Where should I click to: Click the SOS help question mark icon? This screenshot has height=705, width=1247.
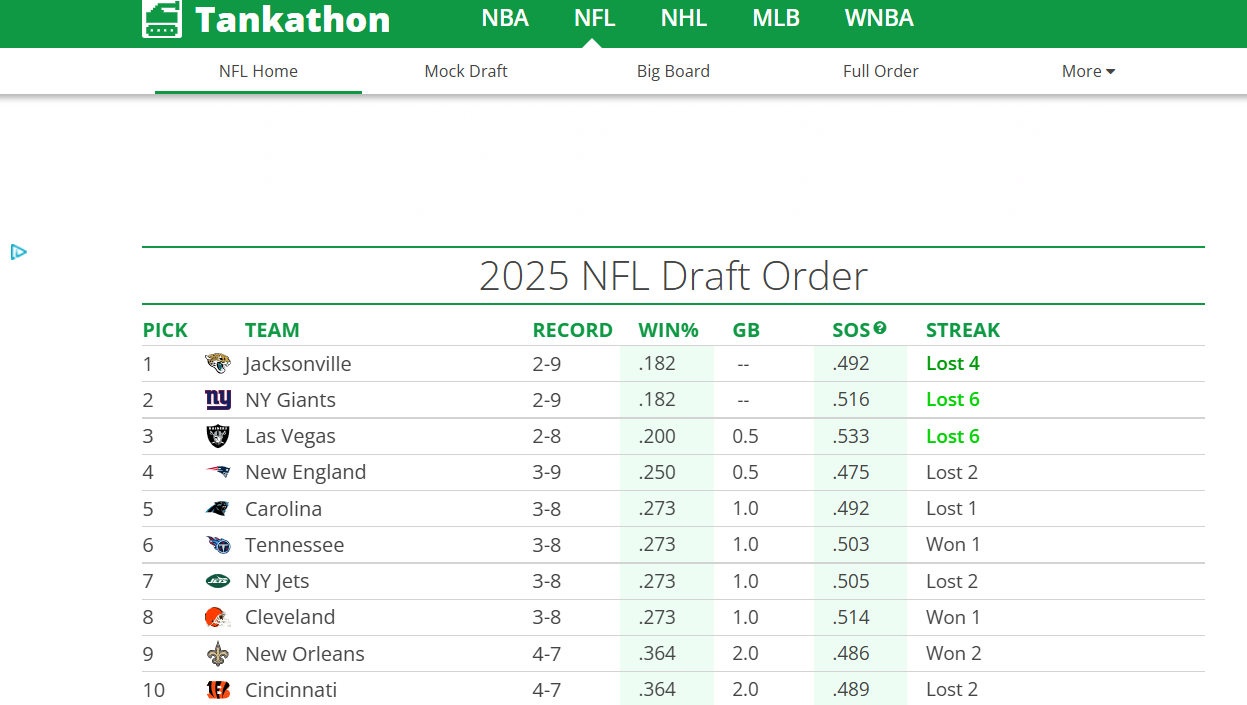click(x=880, y=327)
